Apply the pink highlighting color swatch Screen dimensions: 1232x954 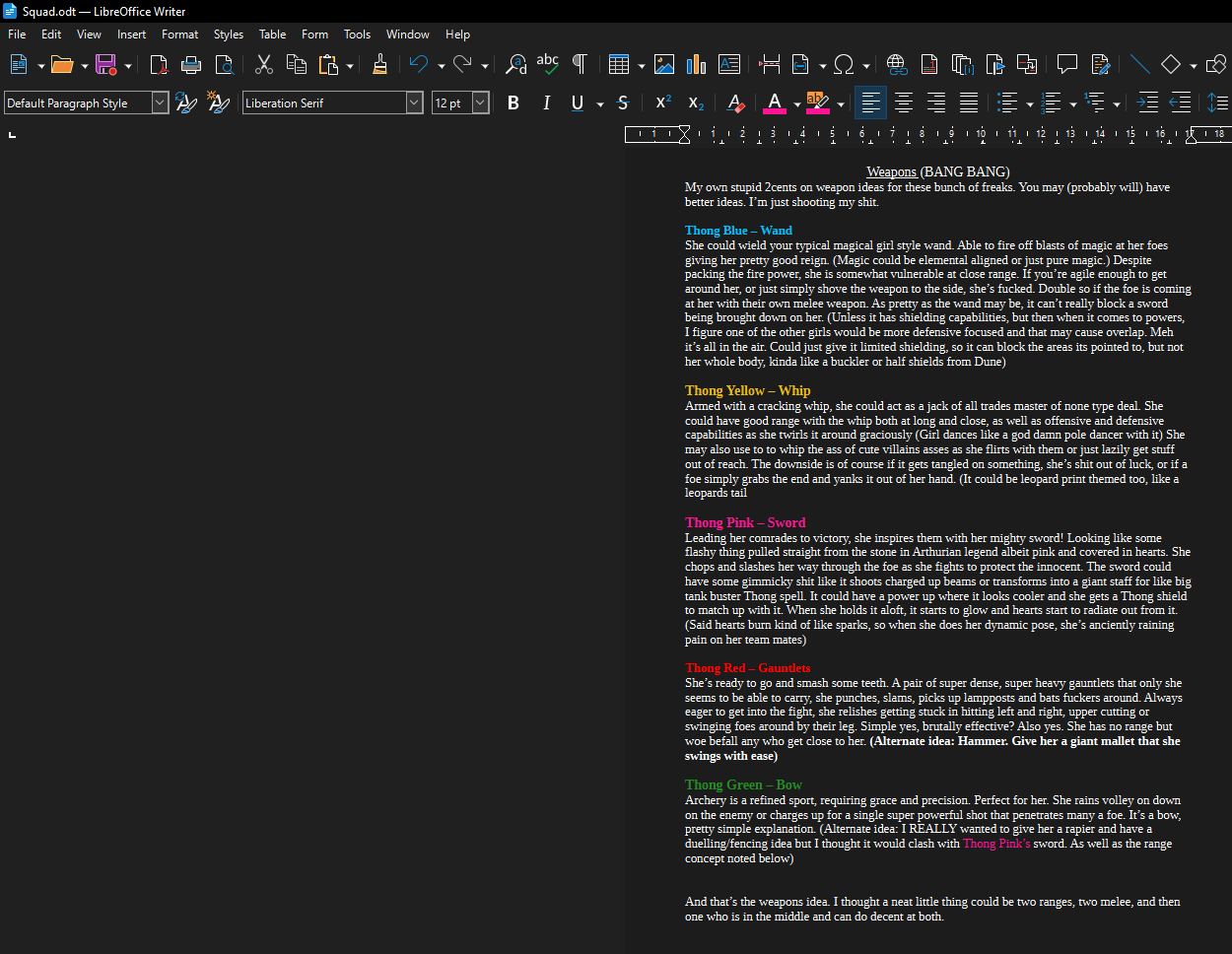coord(818,102)
